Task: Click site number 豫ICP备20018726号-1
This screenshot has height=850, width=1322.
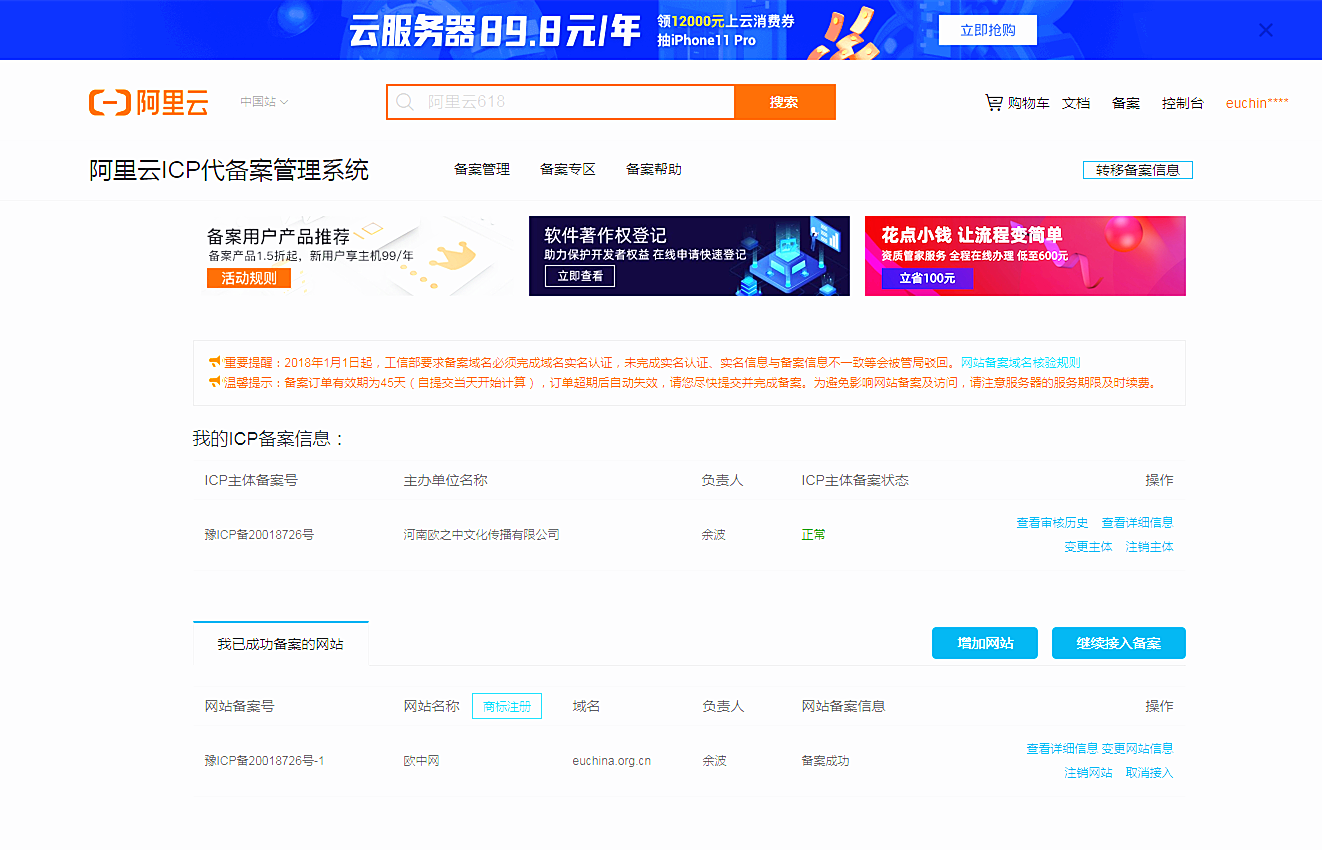Action: click(x=264, y=761)
